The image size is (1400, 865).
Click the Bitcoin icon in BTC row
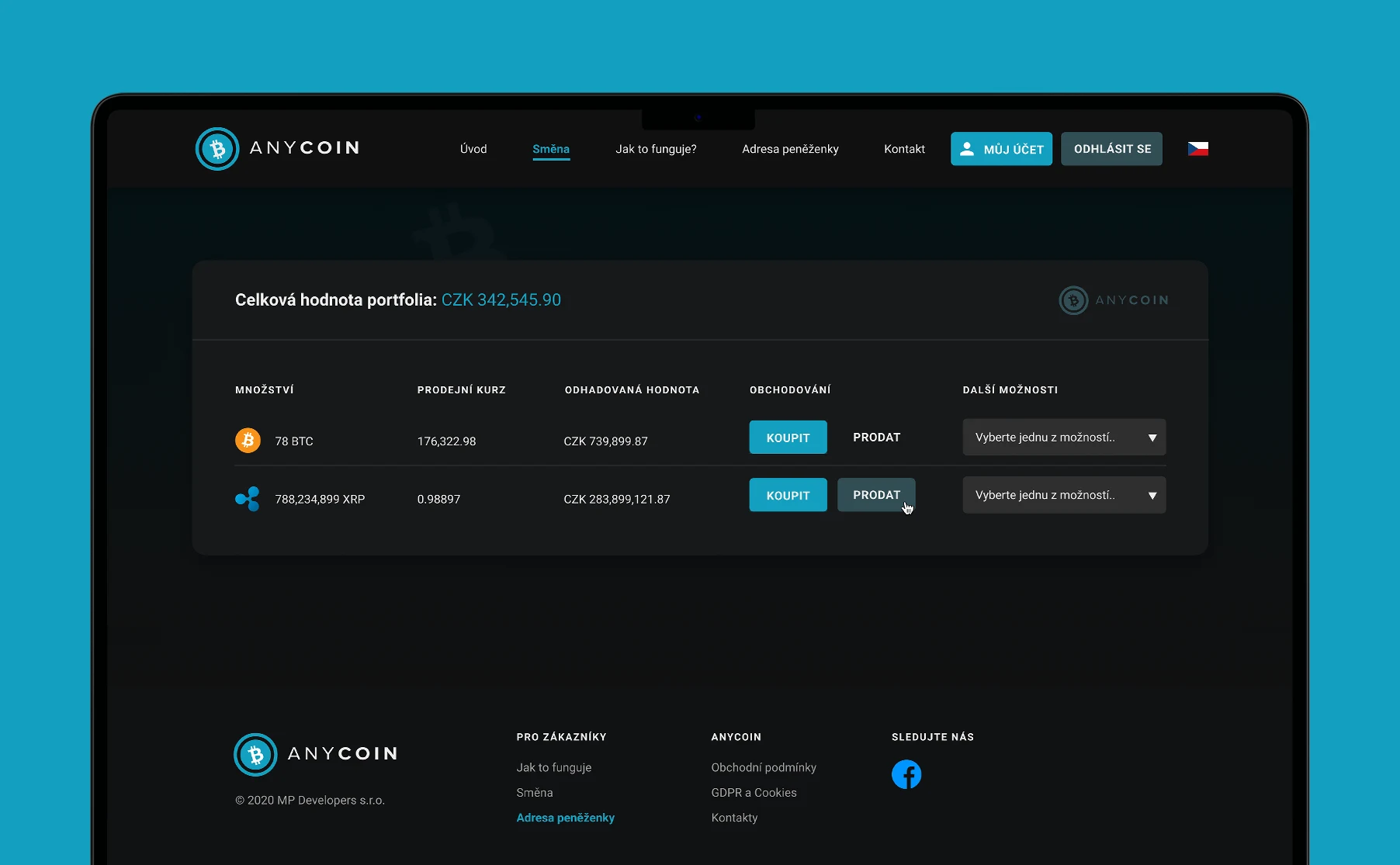point(248,441)
